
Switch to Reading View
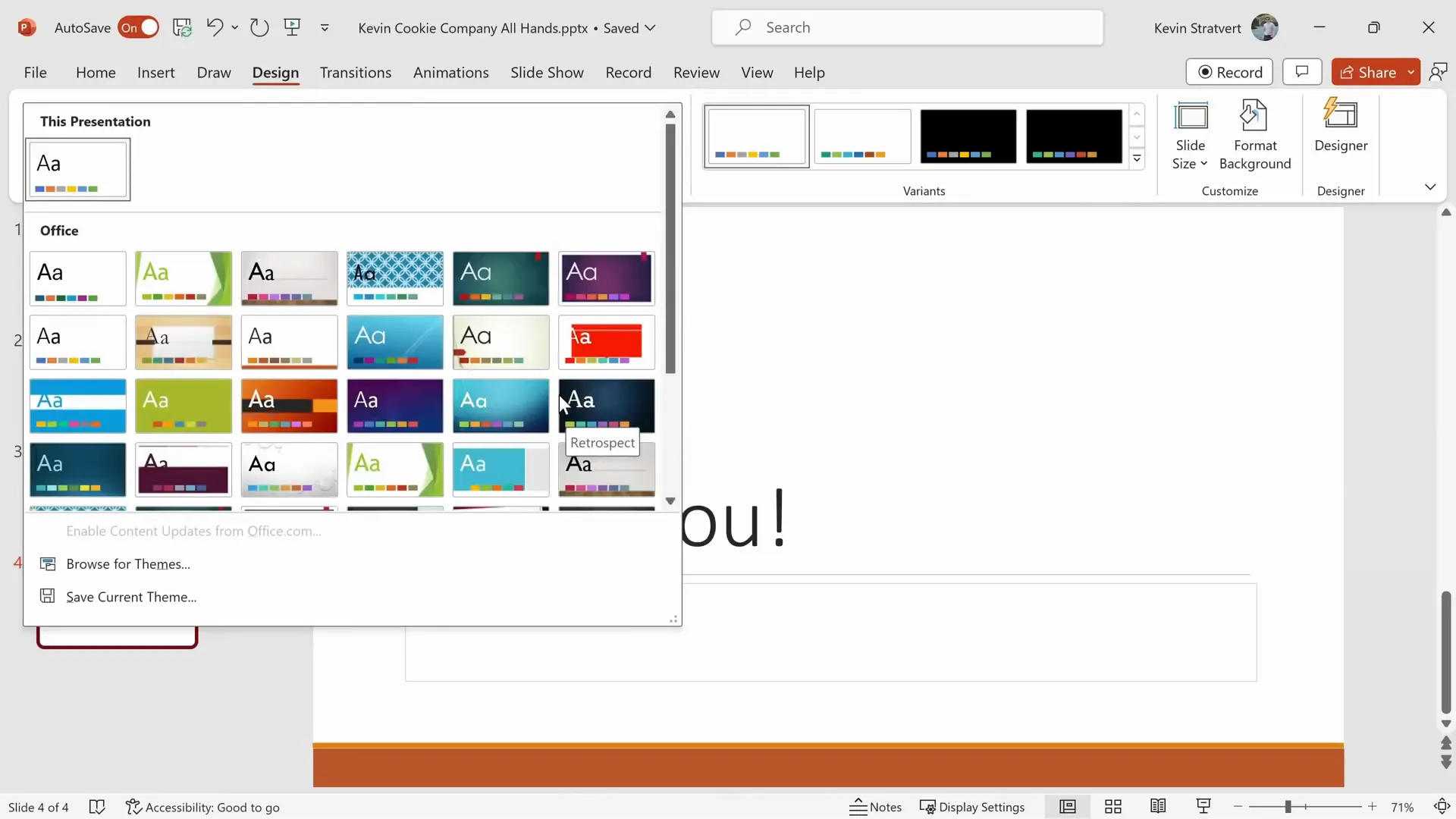1158,807
